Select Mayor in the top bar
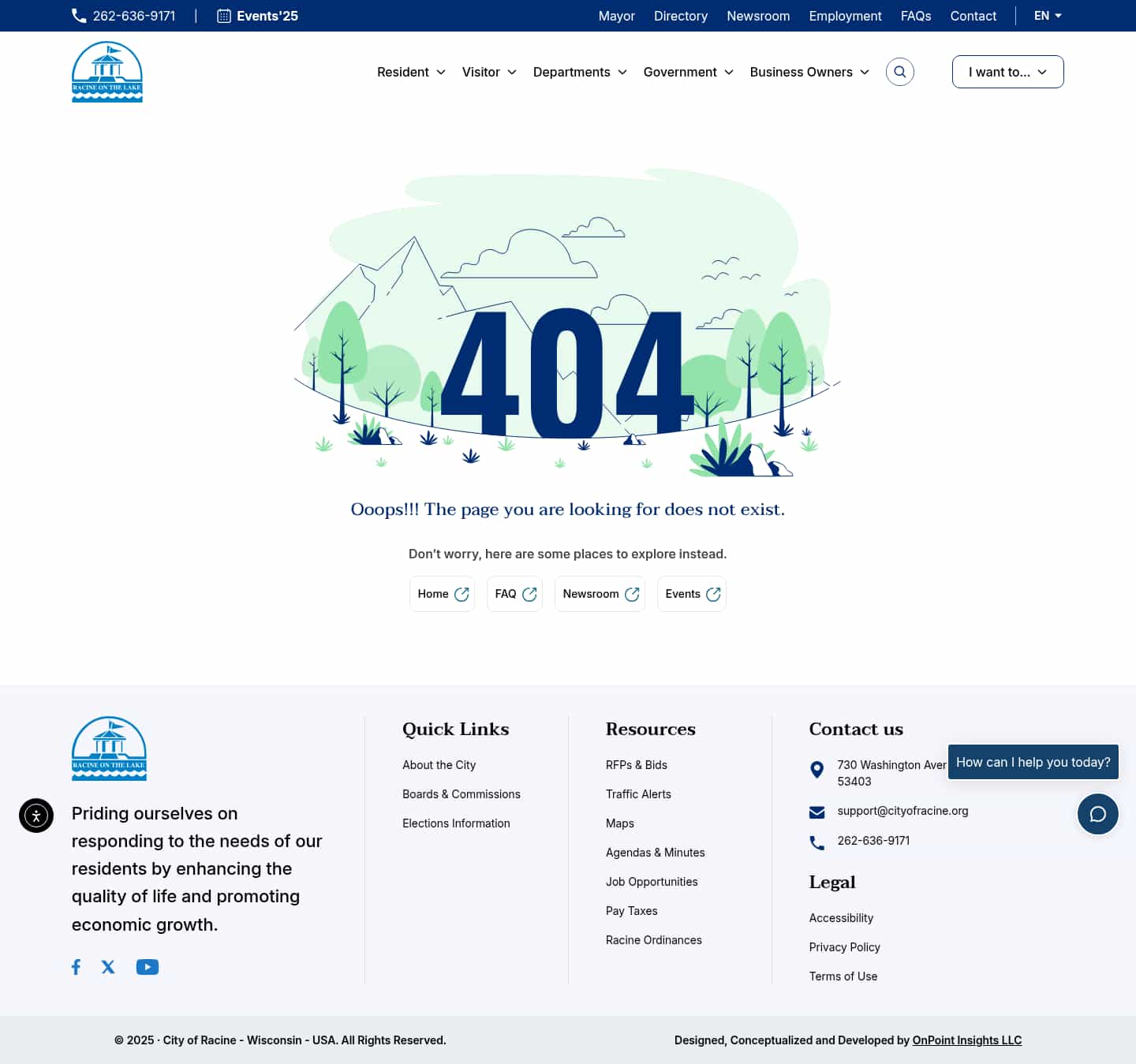The image size is (1136, 1064). [x=616, y=16]
